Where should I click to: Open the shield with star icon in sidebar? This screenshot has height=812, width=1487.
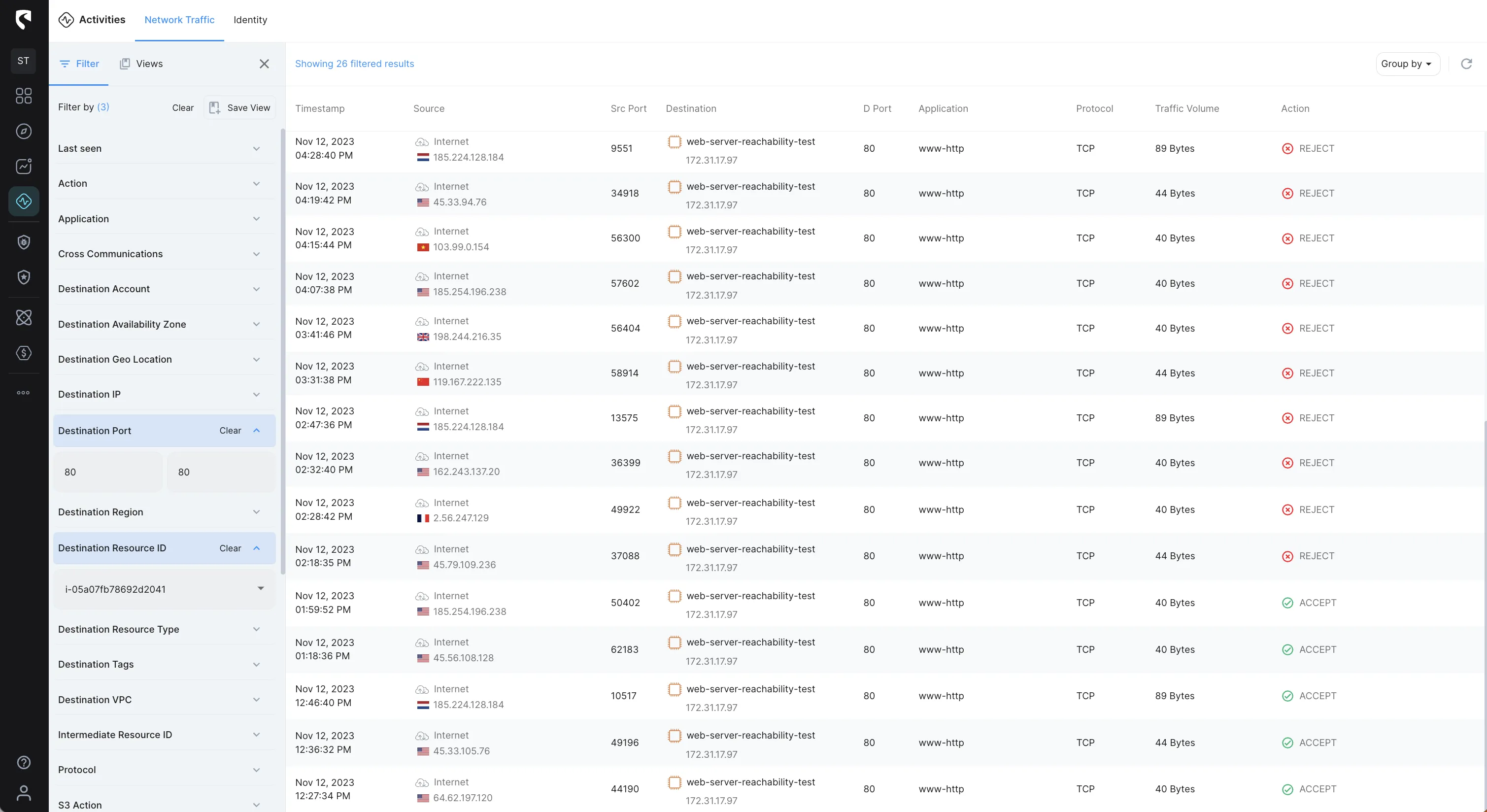pos(24,277)
